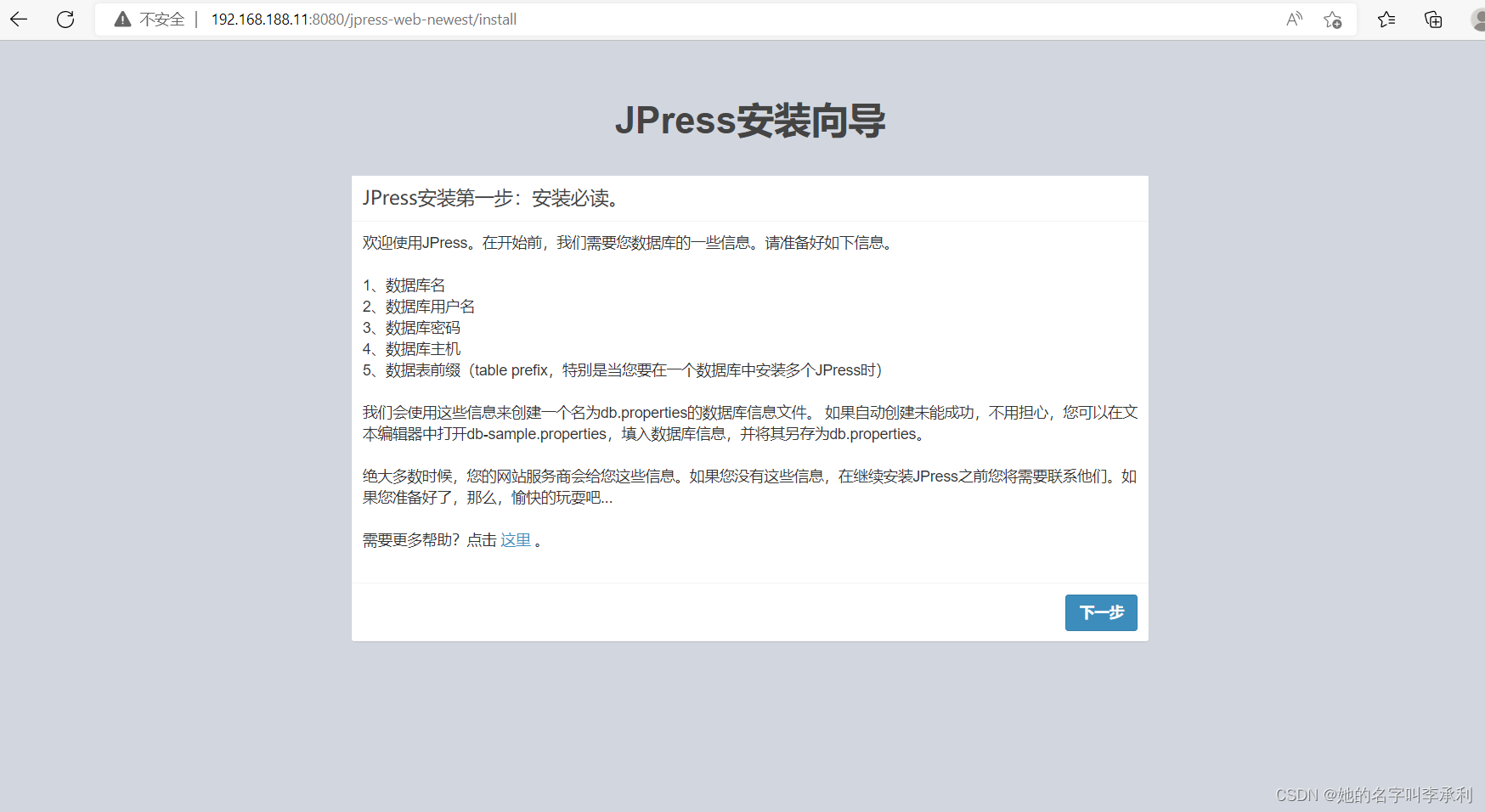1485x812 pixels.
Task: Click the paragraph starting 绝大多数时候
Action: pos(750,487)
